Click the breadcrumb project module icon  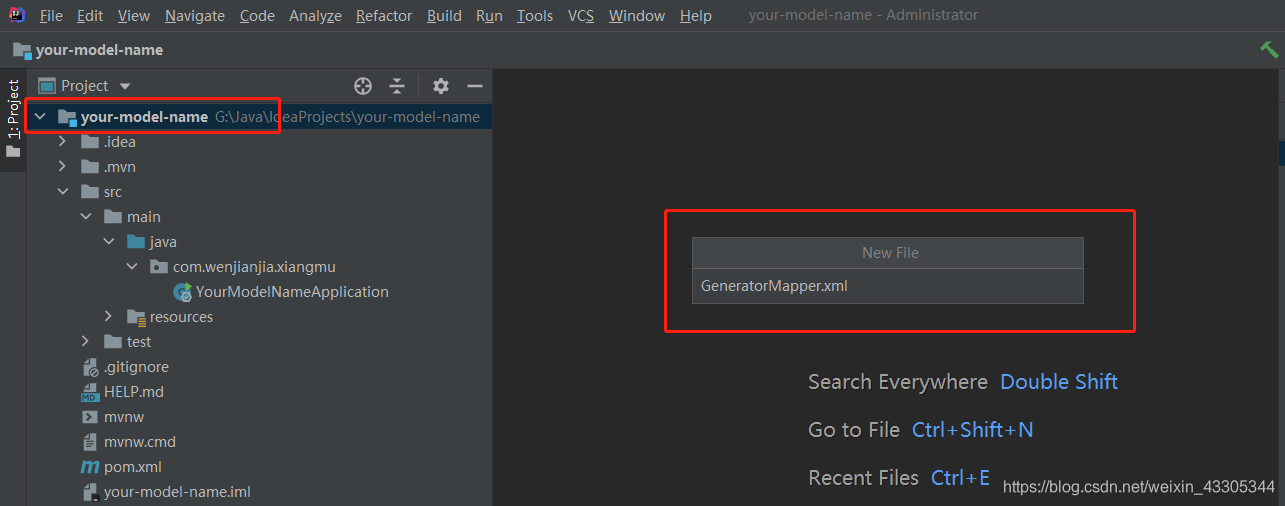pyautogui.click(x=22, y=50)
